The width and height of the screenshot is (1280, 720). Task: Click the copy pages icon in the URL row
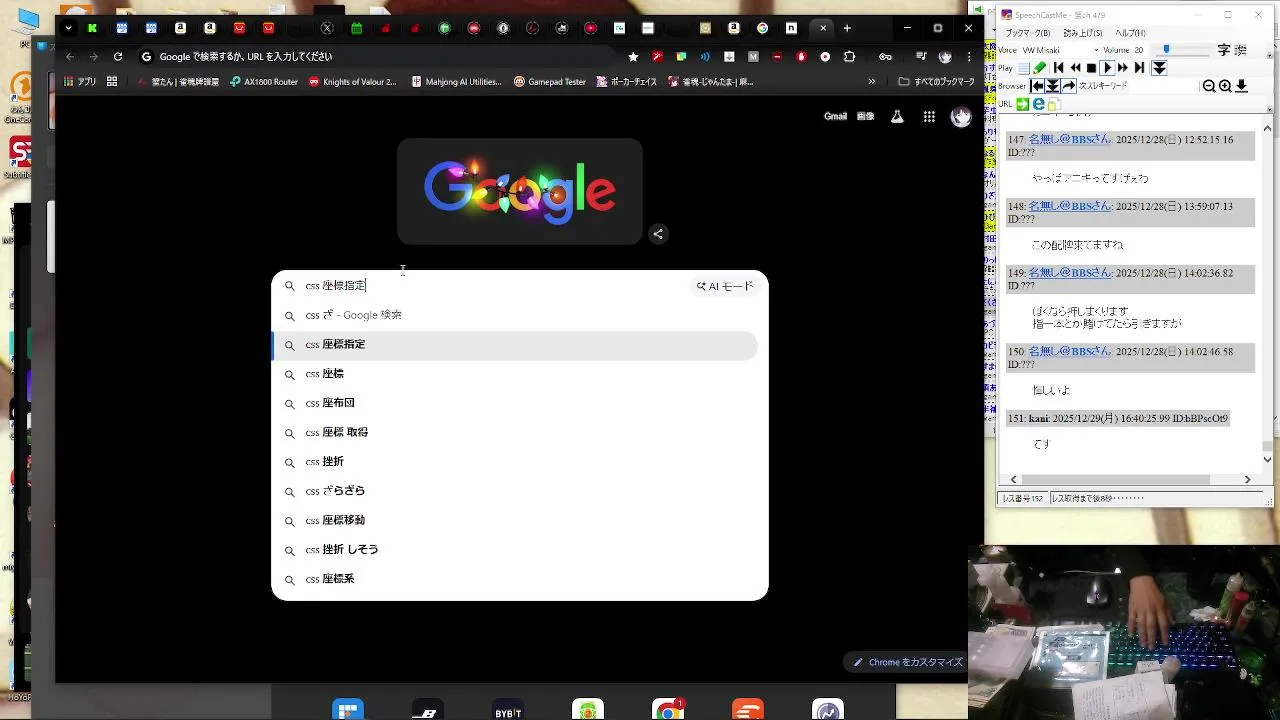tap(1054, 104)
